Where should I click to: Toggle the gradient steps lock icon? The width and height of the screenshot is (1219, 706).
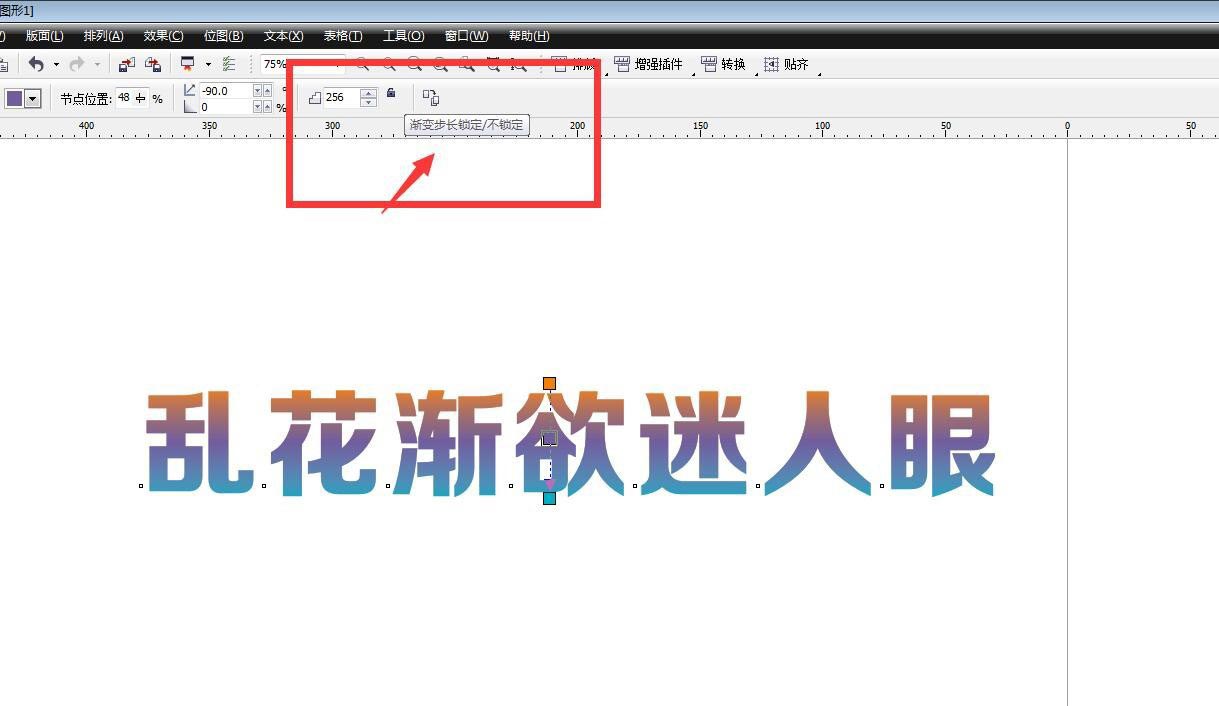pyautogui.click(x=391, y=94)
